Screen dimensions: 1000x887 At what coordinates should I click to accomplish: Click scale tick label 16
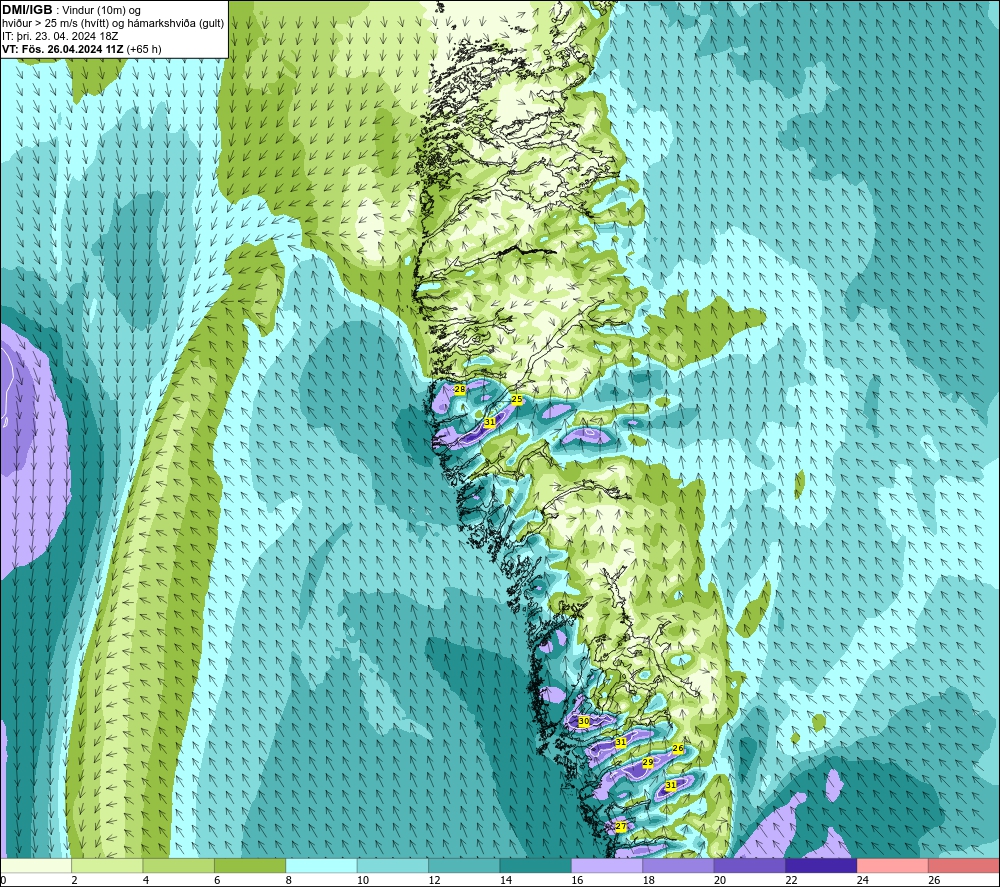click(x=577, y=880)
